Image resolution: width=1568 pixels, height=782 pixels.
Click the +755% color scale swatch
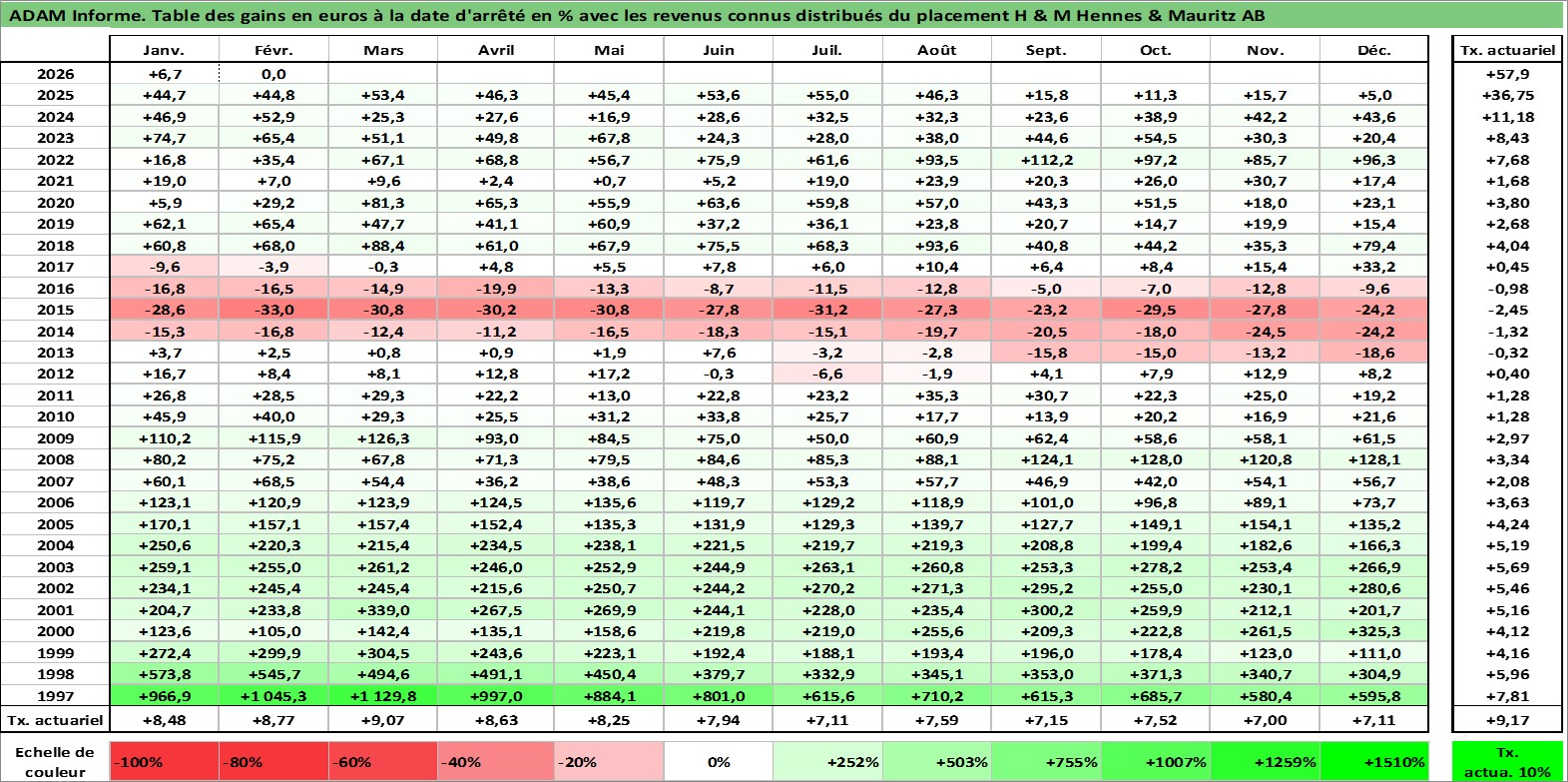(x=1046, y=762)
